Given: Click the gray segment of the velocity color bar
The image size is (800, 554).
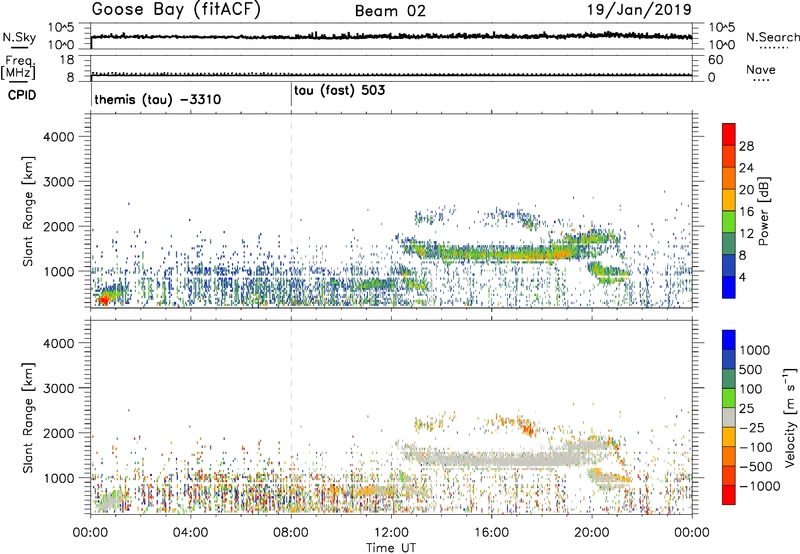Looking at the screenshot, I should point(729,418).
